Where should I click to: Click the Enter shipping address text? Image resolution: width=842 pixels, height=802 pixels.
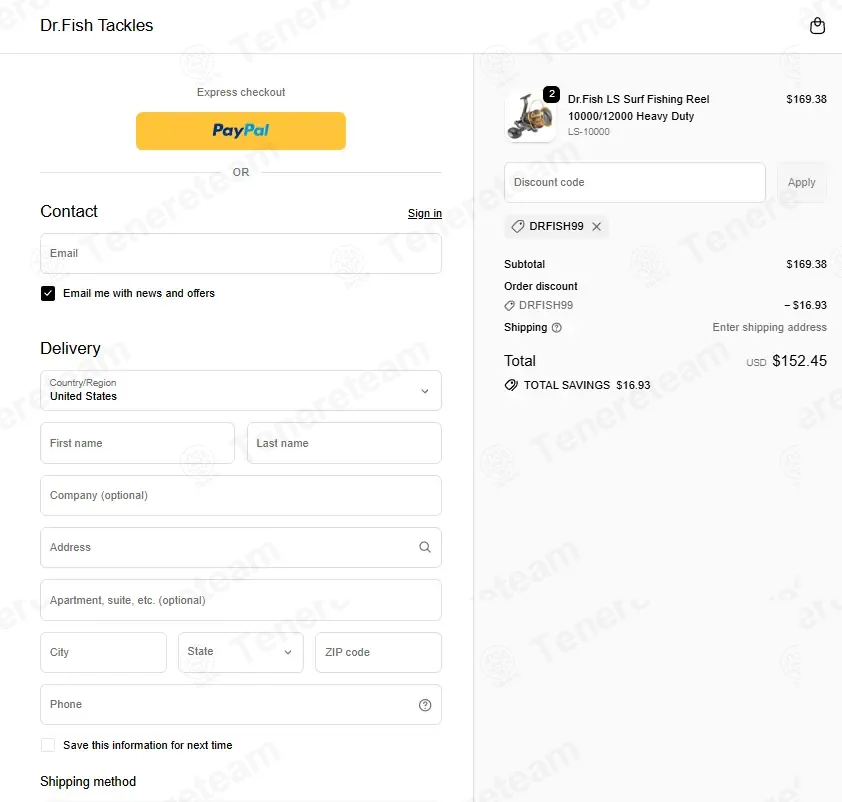[x=769, y=327]
